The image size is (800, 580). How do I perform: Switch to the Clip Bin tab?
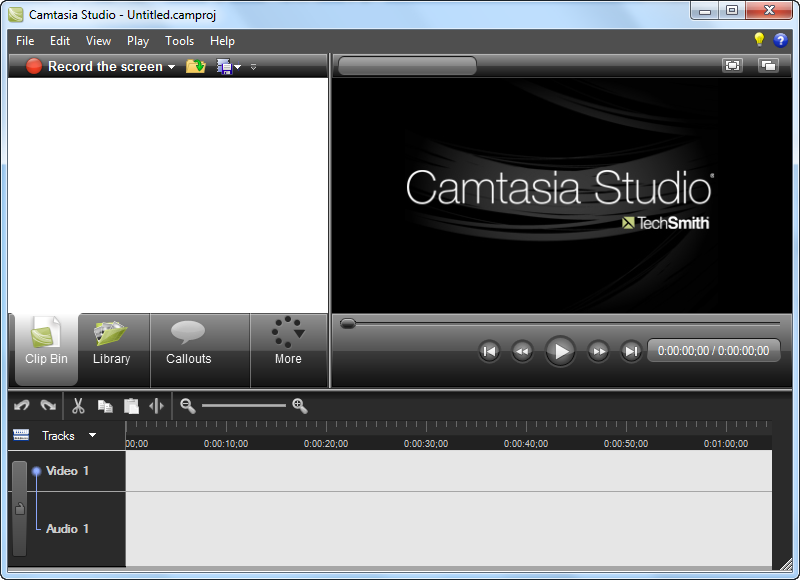tap(46, 349)
